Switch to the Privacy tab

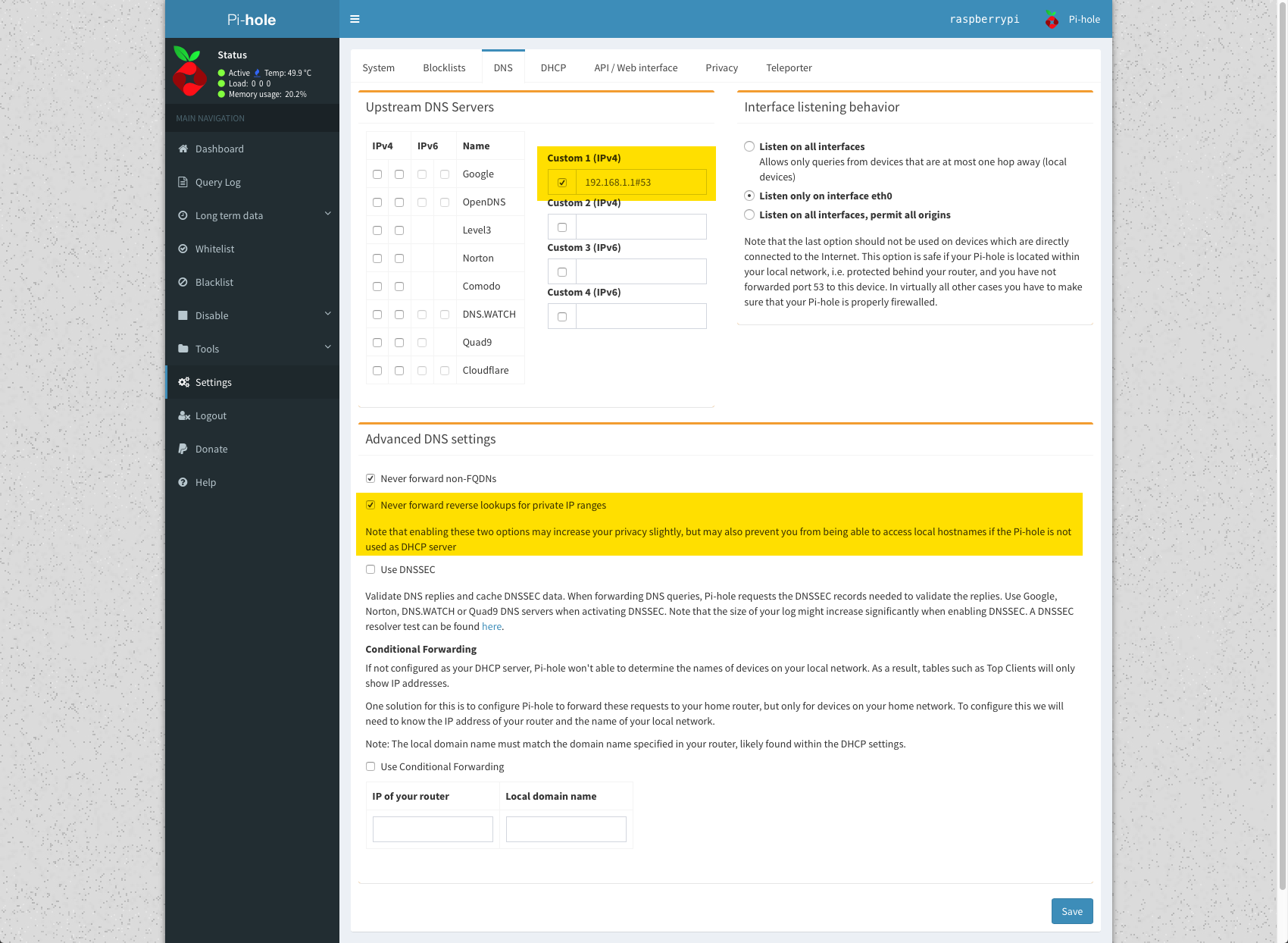(x=722, y=67)
